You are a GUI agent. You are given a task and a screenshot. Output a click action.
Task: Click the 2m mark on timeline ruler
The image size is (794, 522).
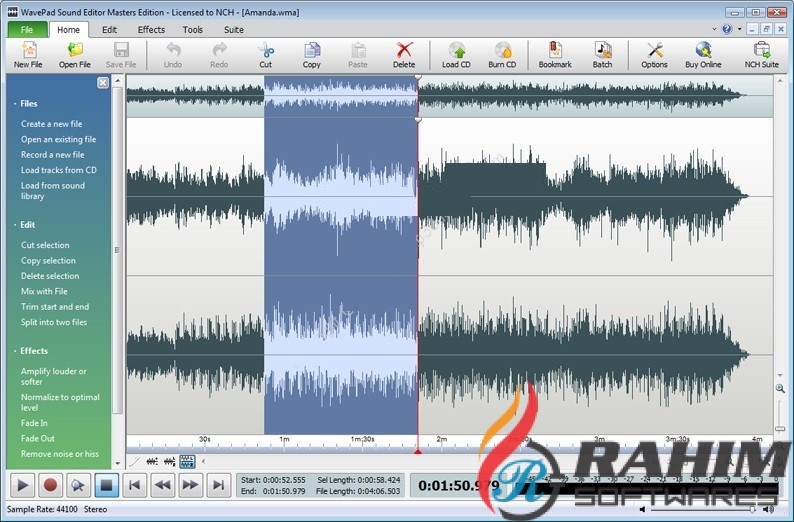[442, 439]
